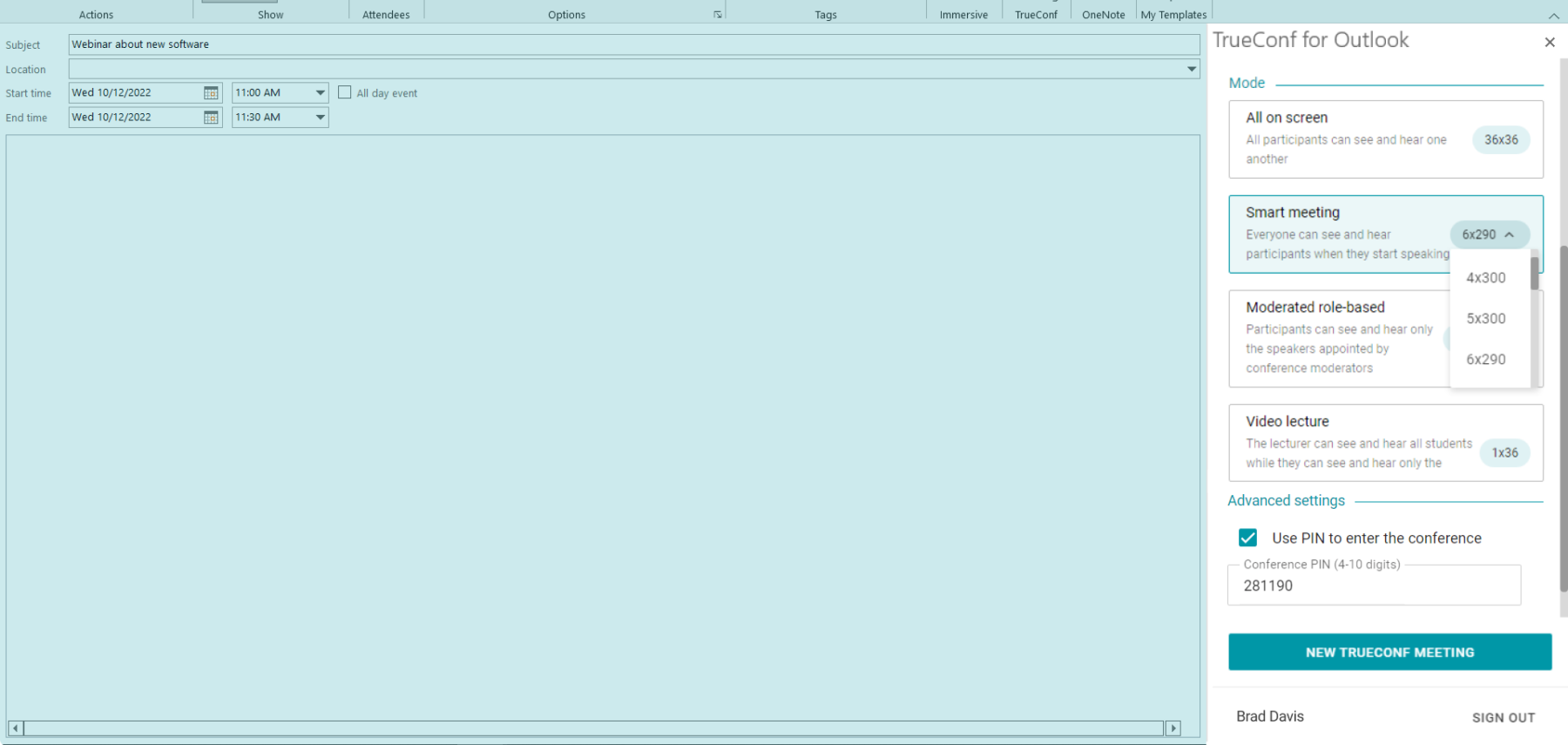1568x745 pixels.
Task: Open the 11:00 AM start time dropdown
Action: (321, 92)
